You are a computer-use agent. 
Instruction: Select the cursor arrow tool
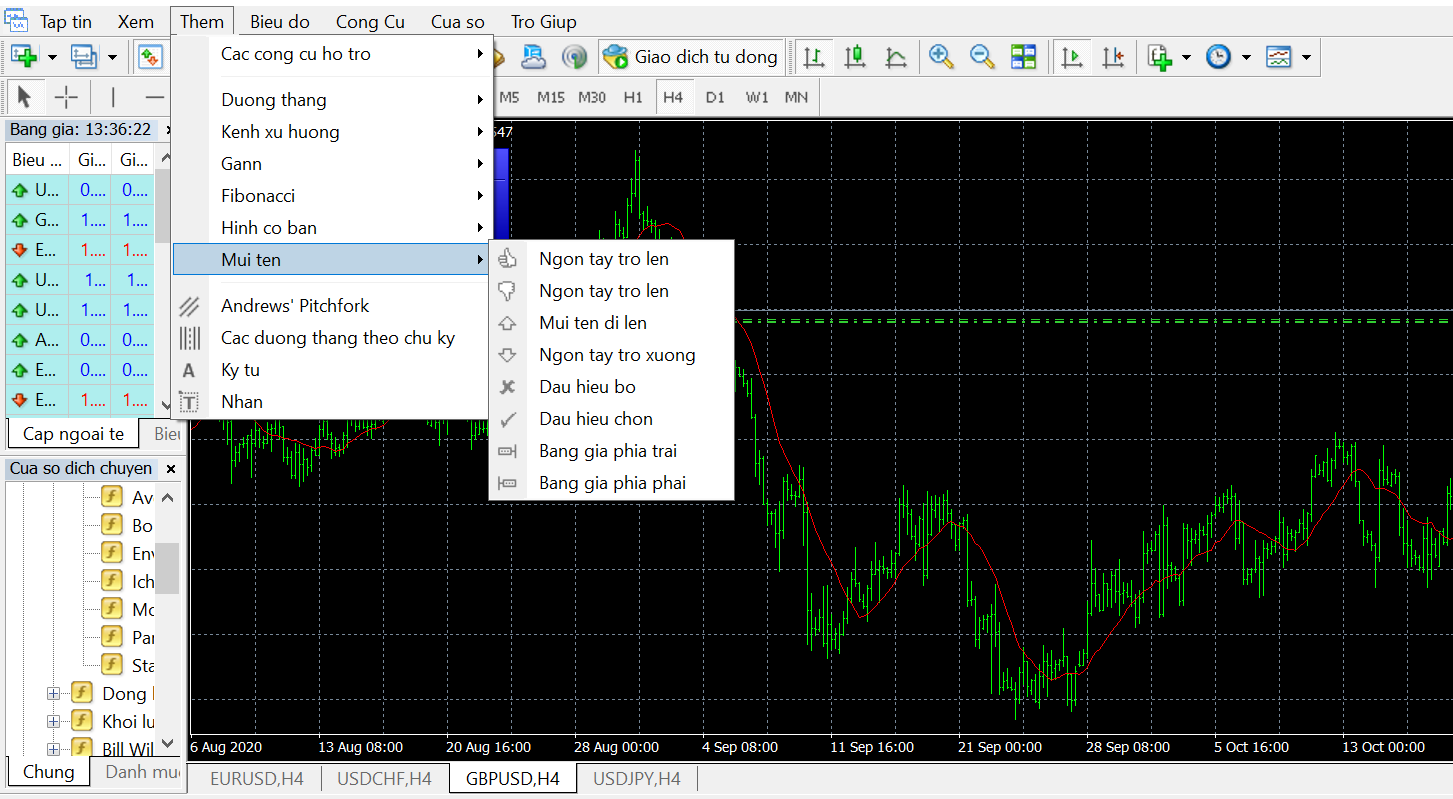click(25, 97)
